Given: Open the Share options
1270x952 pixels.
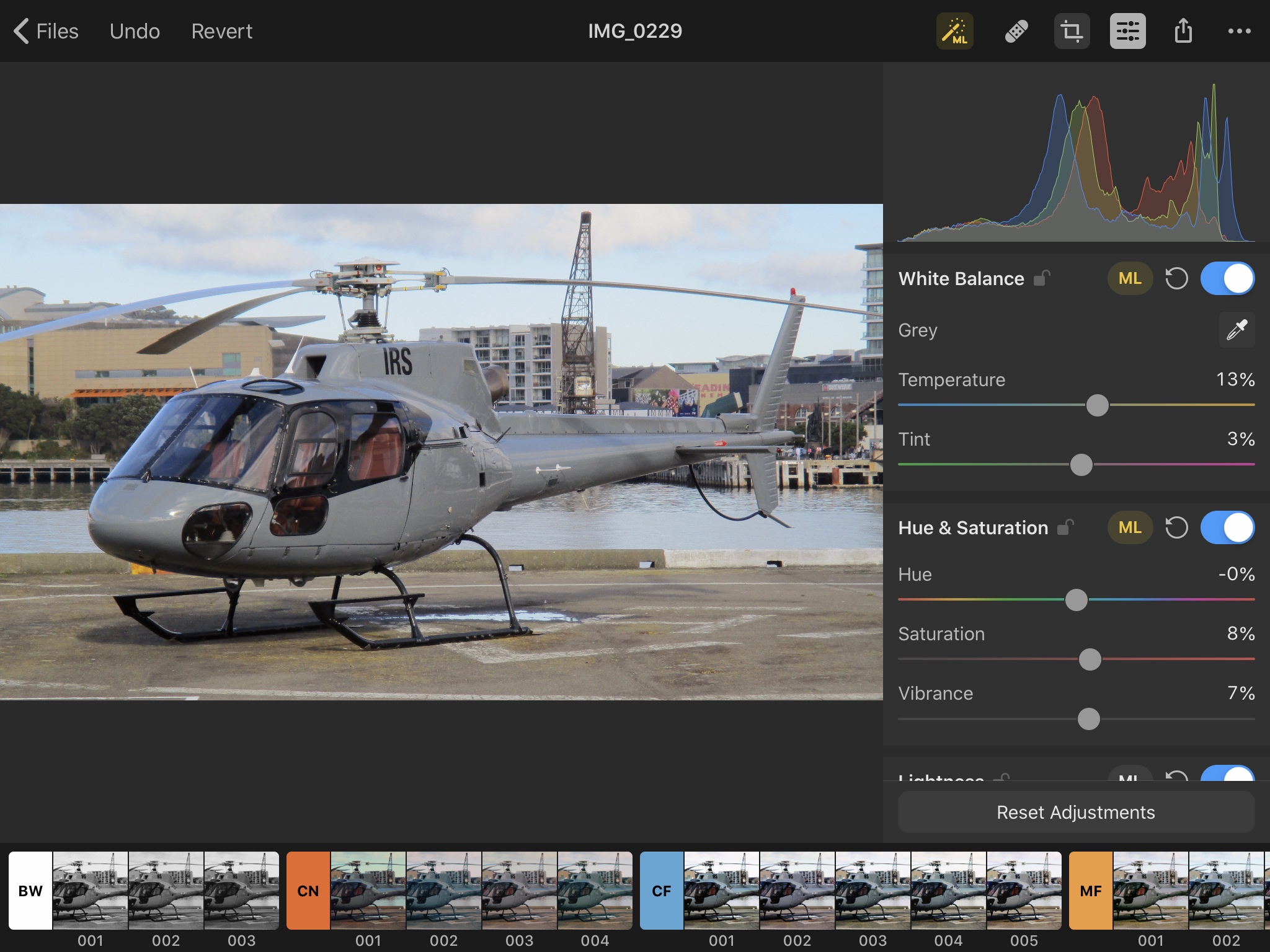Looking at the screenshot, I should click(x=1183, y=30).
